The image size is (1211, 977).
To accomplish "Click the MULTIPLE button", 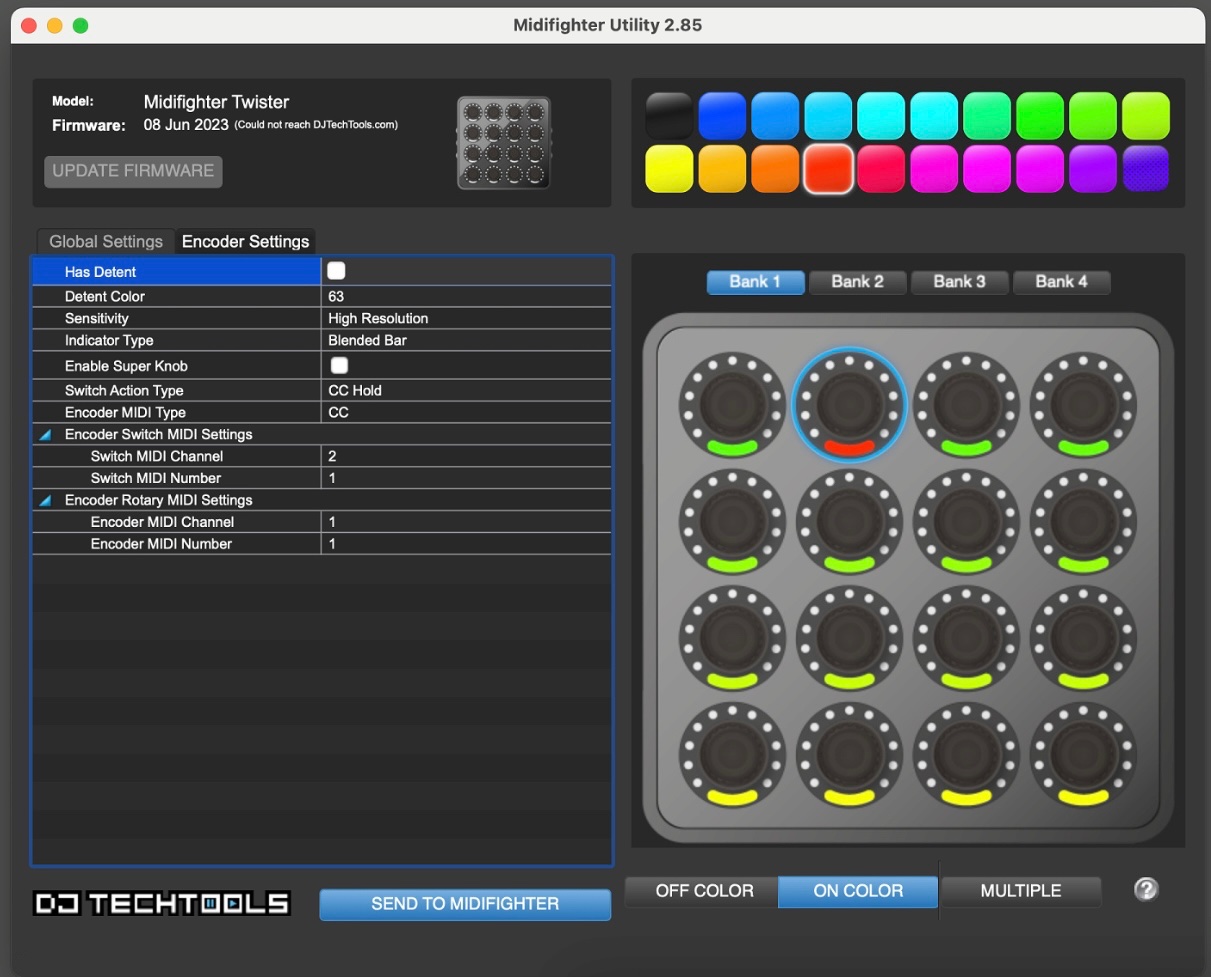I will (x=1020, y=891).
